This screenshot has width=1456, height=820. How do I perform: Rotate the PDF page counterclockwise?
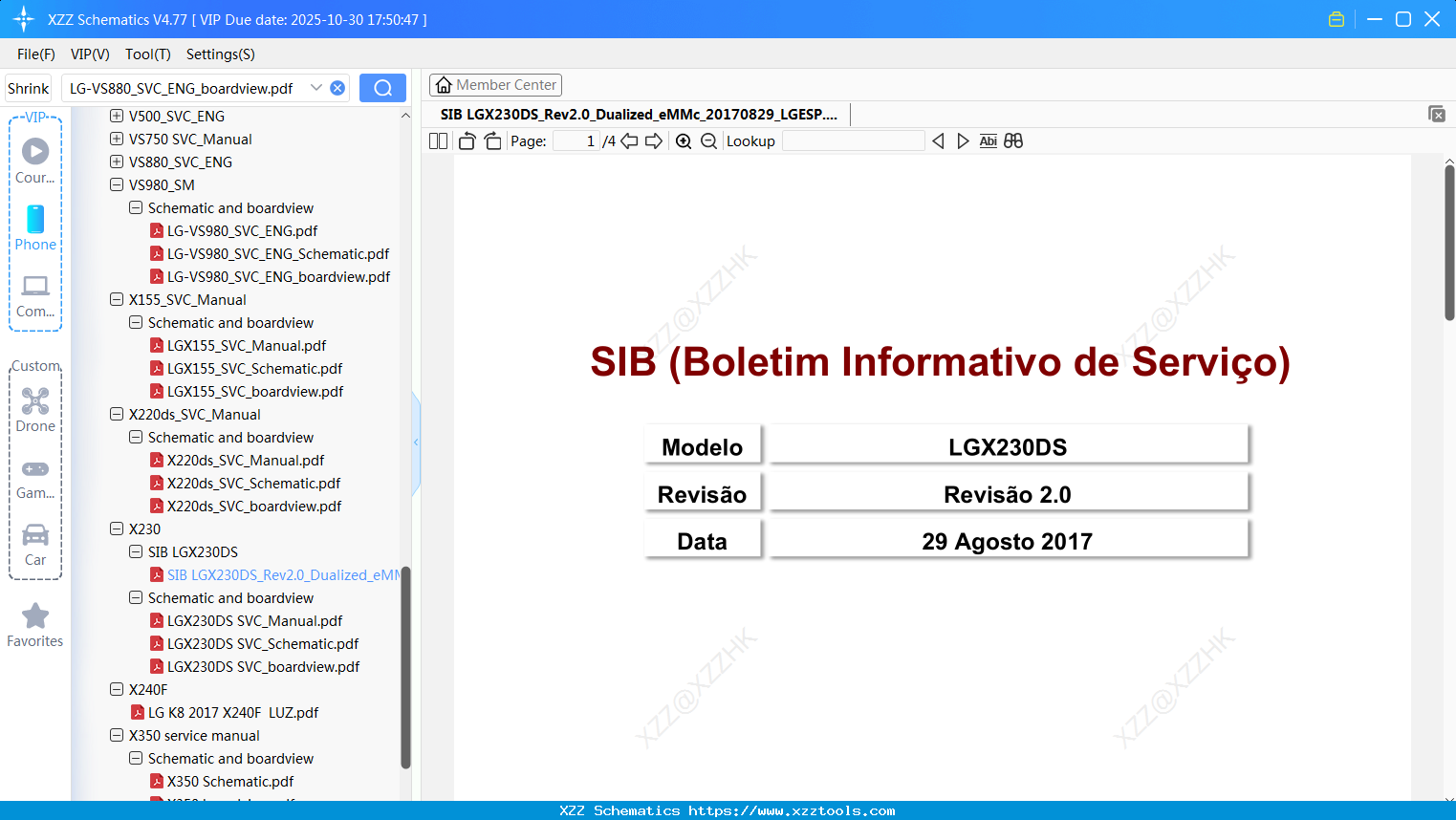(467, 140)
